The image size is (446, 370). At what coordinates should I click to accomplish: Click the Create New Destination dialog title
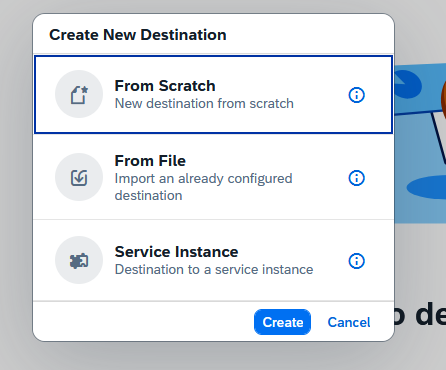pyautogui.click(x=138, y=35)
